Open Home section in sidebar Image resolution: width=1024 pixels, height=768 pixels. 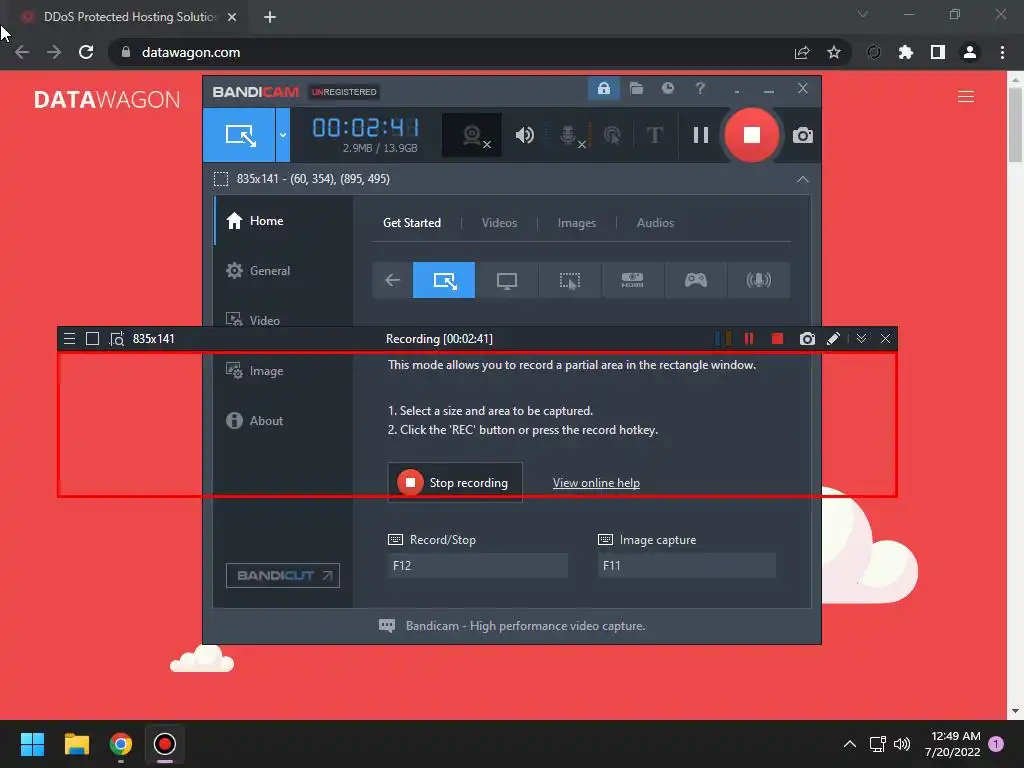pyautogui.click(x=283, y=221)
